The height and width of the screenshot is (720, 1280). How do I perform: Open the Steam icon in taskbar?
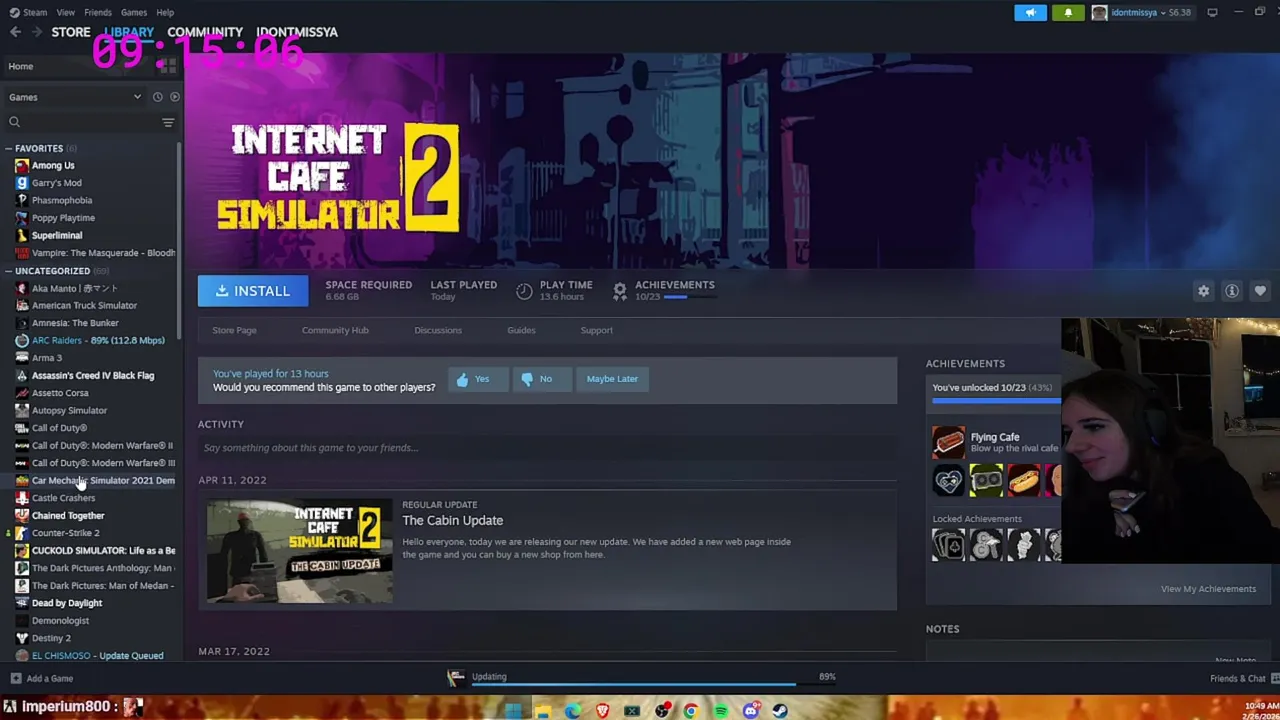point(779,711)
